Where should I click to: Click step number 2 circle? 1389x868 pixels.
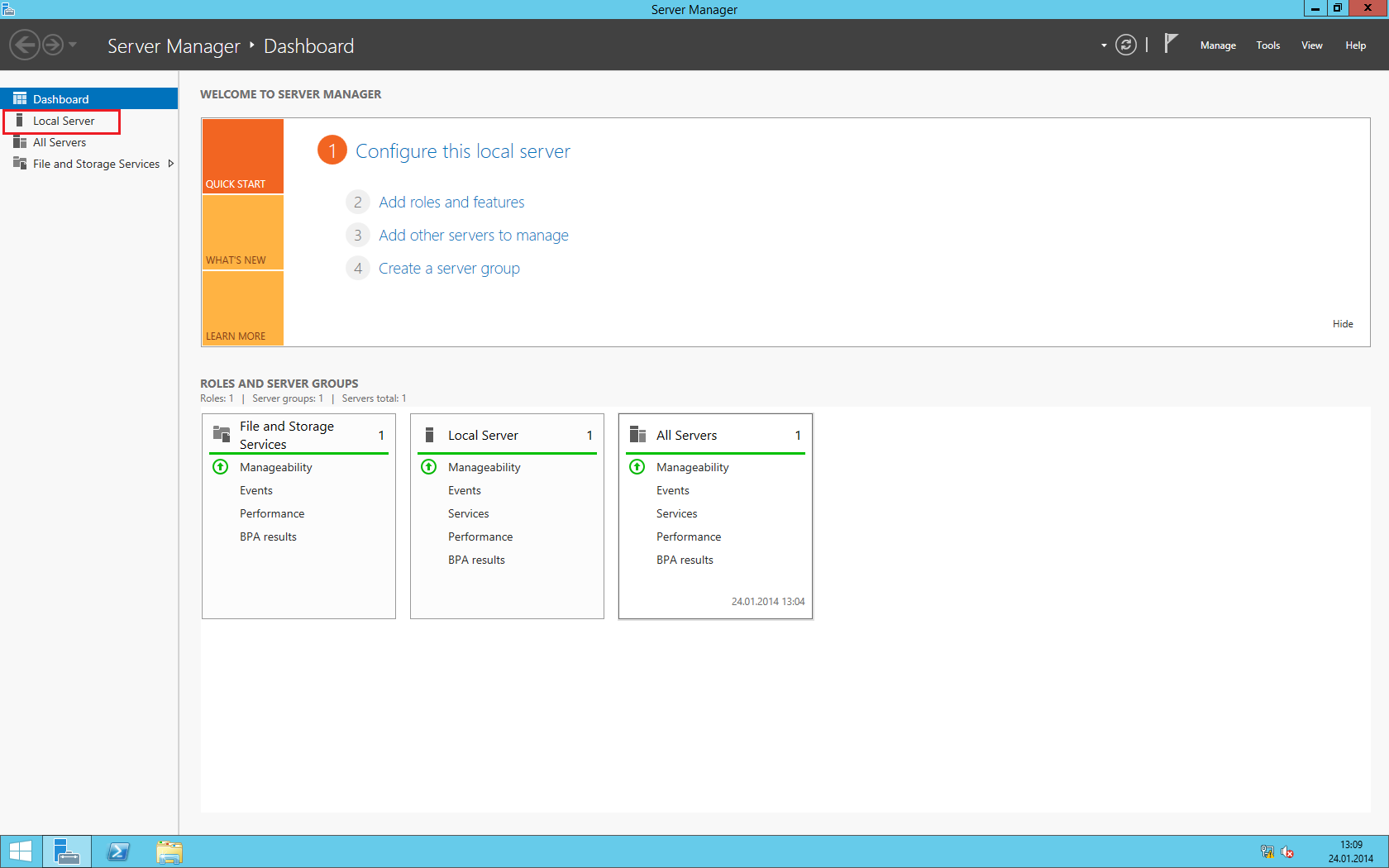pos(357,203)
